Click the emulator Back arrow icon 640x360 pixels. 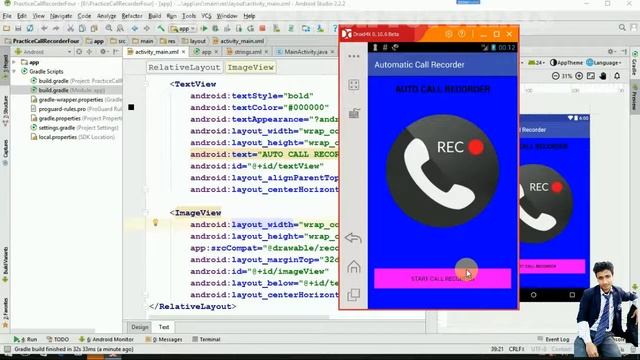point(353,238)
